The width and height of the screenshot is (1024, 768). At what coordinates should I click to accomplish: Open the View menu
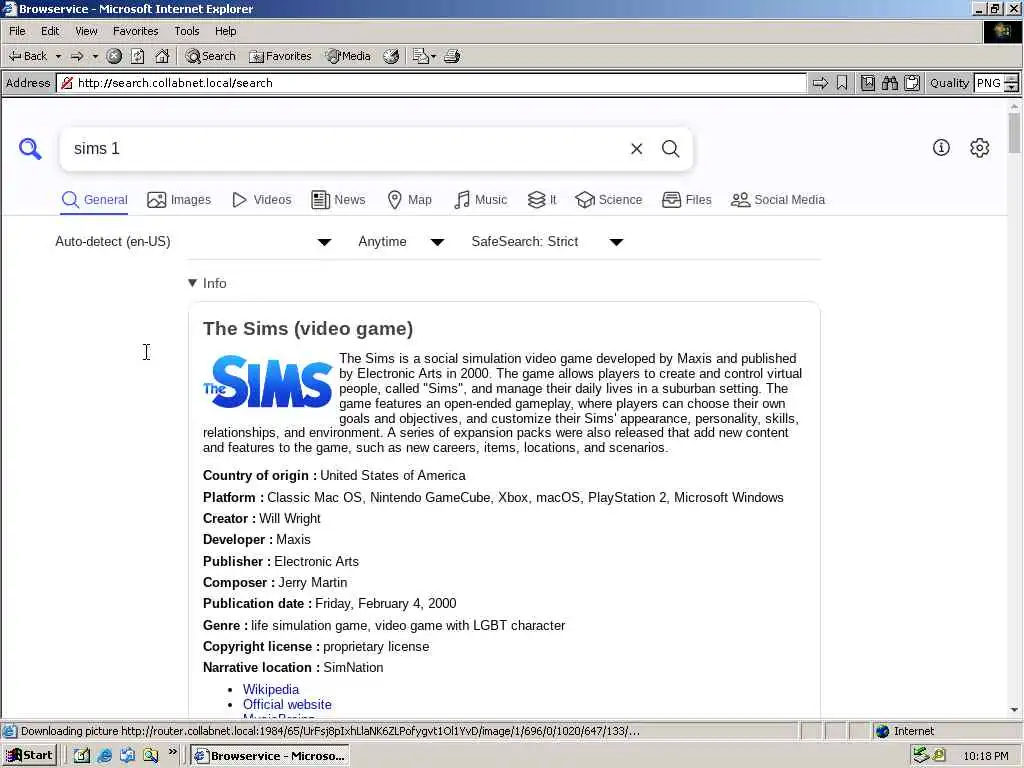[x=86, y=31]
